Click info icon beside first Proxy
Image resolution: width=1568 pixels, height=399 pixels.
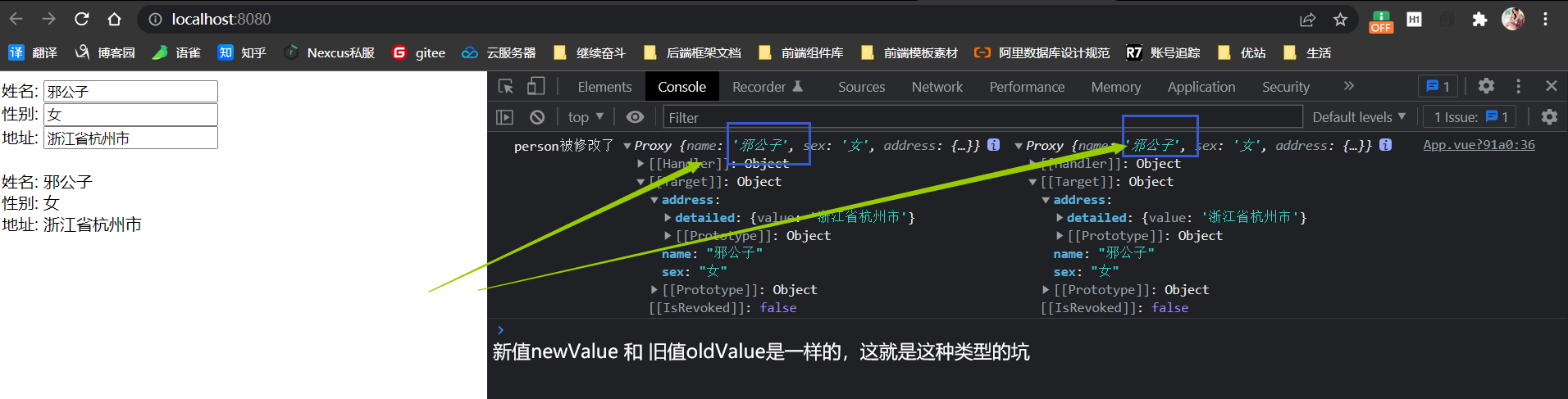(993, 145)
